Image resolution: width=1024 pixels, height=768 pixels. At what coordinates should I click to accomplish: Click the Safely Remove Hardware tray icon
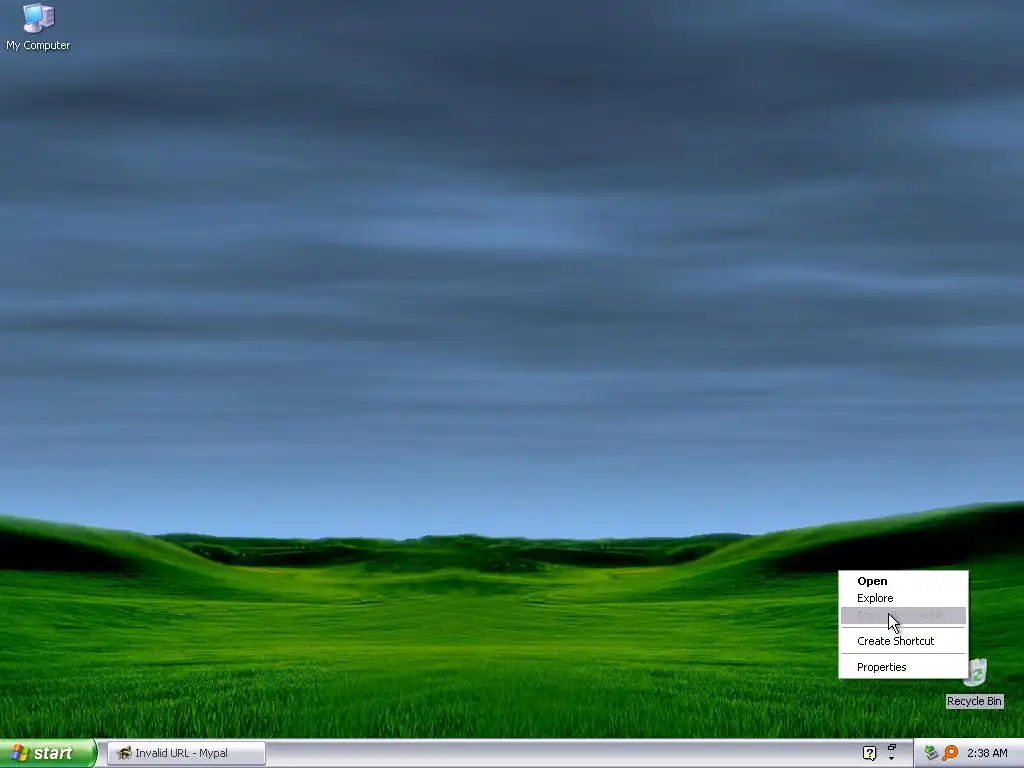931,753
